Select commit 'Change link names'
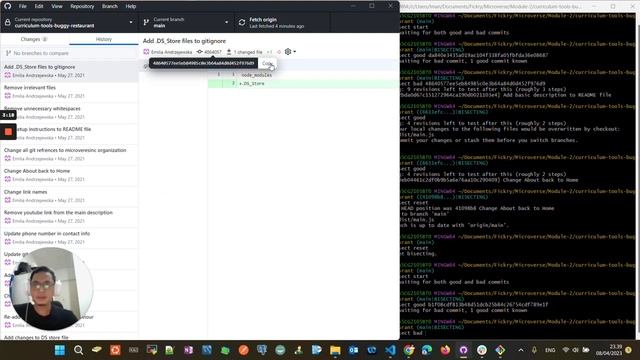This screenshot has width=640, height=360. point(69,196)
